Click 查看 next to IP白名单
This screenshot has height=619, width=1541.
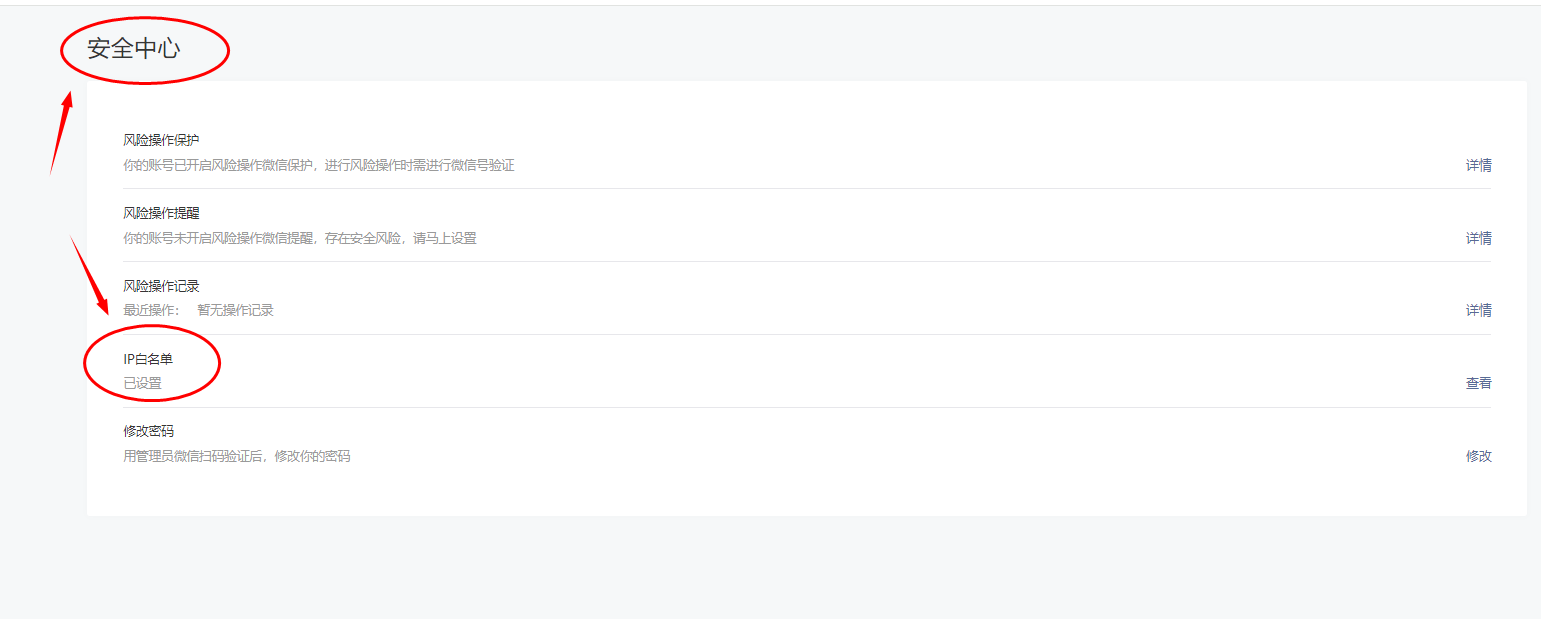[x=1478, y=384]
